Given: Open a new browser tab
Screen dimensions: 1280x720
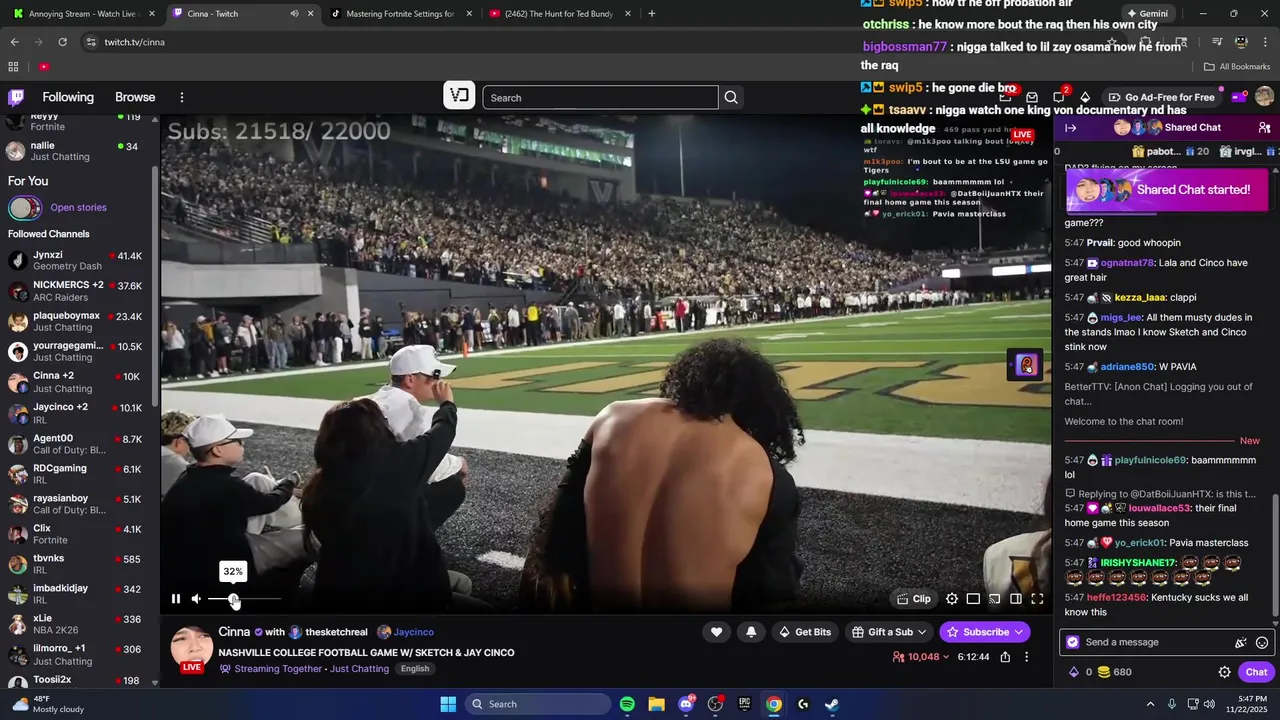Looking at the screenshot, I should [x=652, y=14].
